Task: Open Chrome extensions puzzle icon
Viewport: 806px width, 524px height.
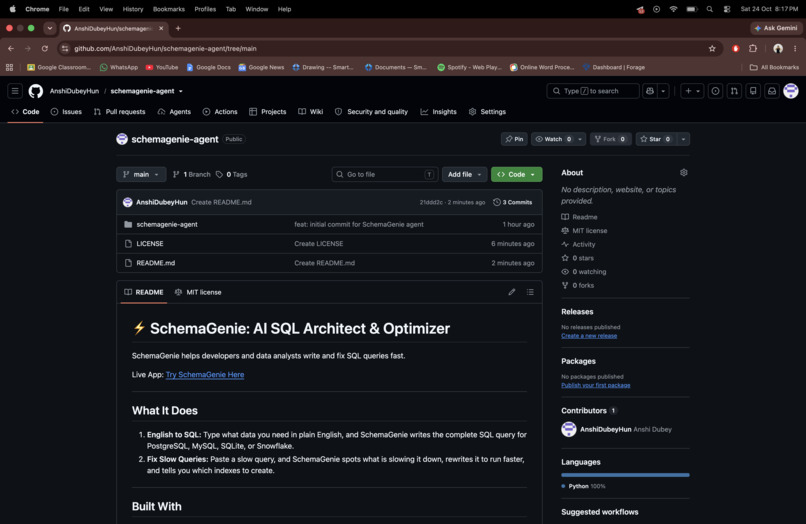Action: [753, 48]
